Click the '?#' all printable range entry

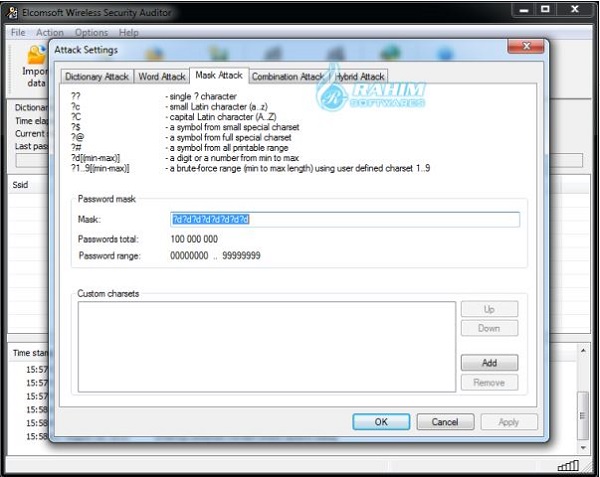click(x=76, y=148)
